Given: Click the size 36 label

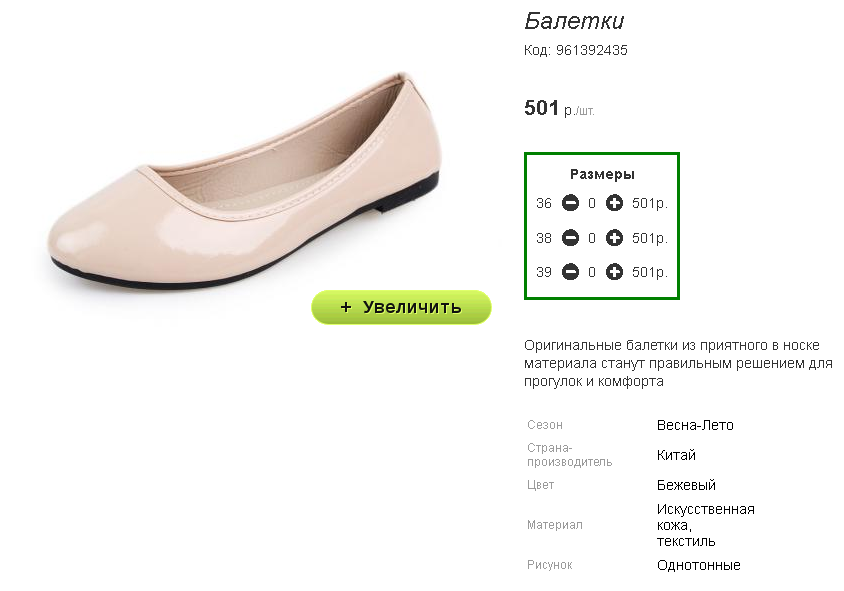Looking at the screenshot, I should (544, 204).
